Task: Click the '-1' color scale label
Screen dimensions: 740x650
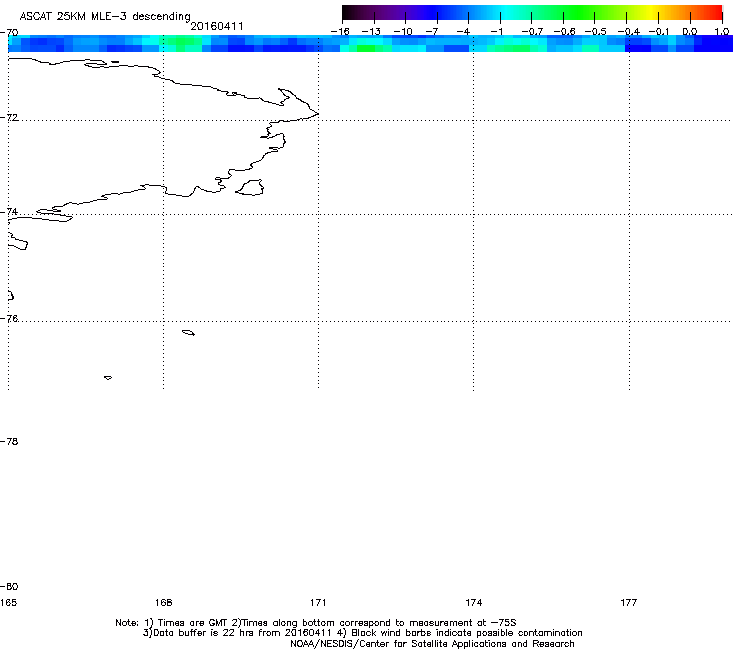Action: [x=496, y=32]
